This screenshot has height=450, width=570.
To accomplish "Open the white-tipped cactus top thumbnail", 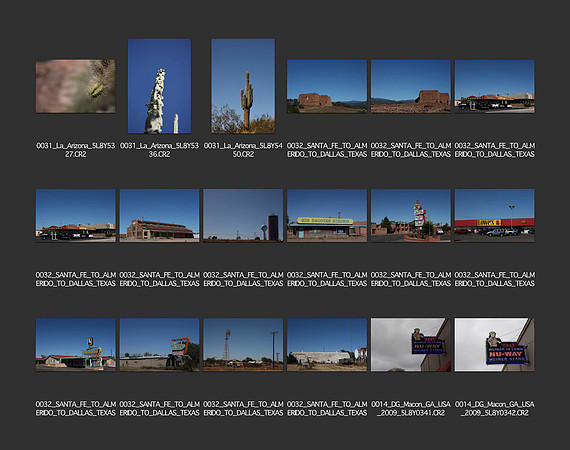I will (159, 86).
